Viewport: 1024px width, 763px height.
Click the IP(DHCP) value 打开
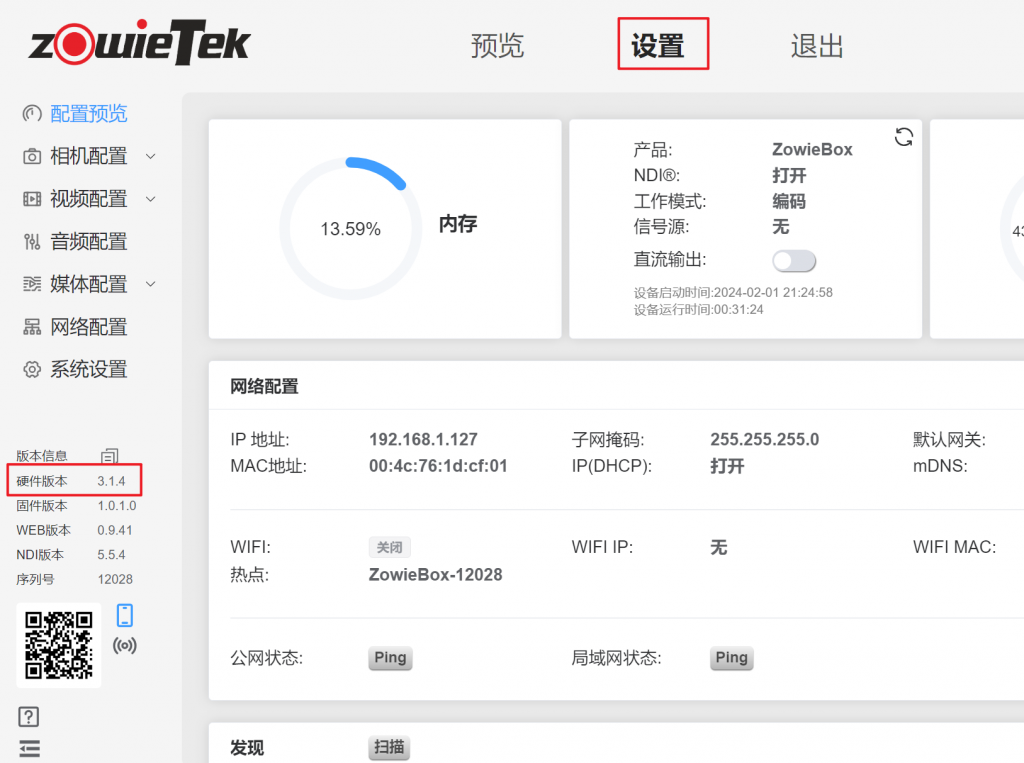728,466
